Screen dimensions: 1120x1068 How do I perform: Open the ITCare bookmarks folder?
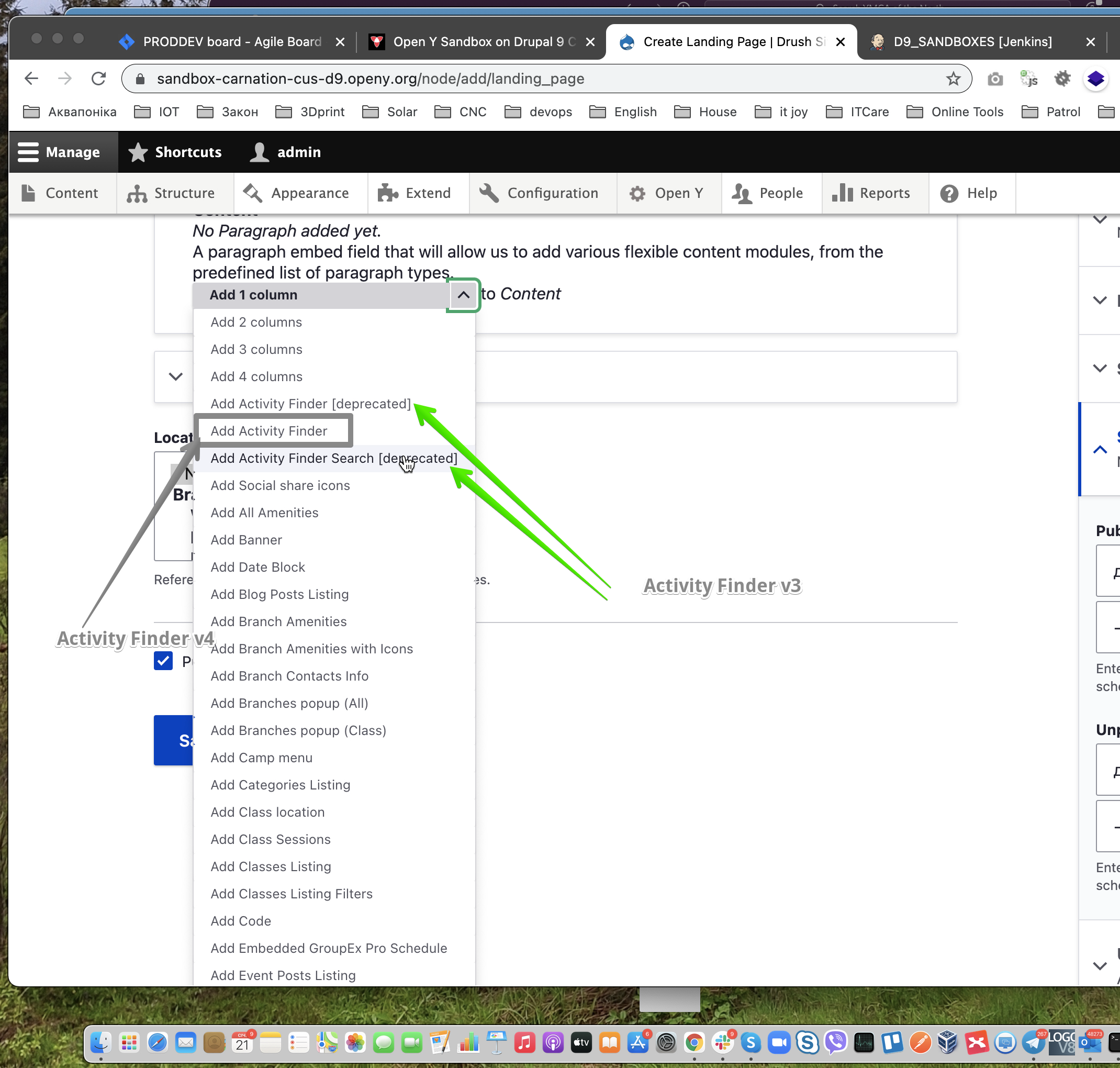(858, 112)
